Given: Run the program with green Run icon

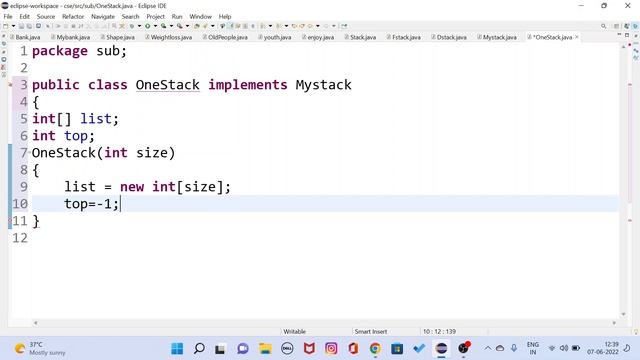Looking at the screenshot, I should pos(147,26).
